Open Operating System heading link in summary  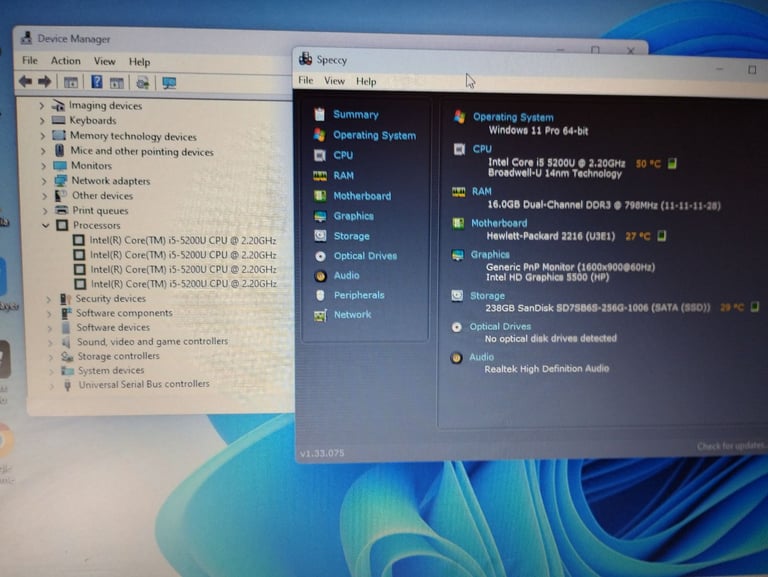(x=513, y=117)
